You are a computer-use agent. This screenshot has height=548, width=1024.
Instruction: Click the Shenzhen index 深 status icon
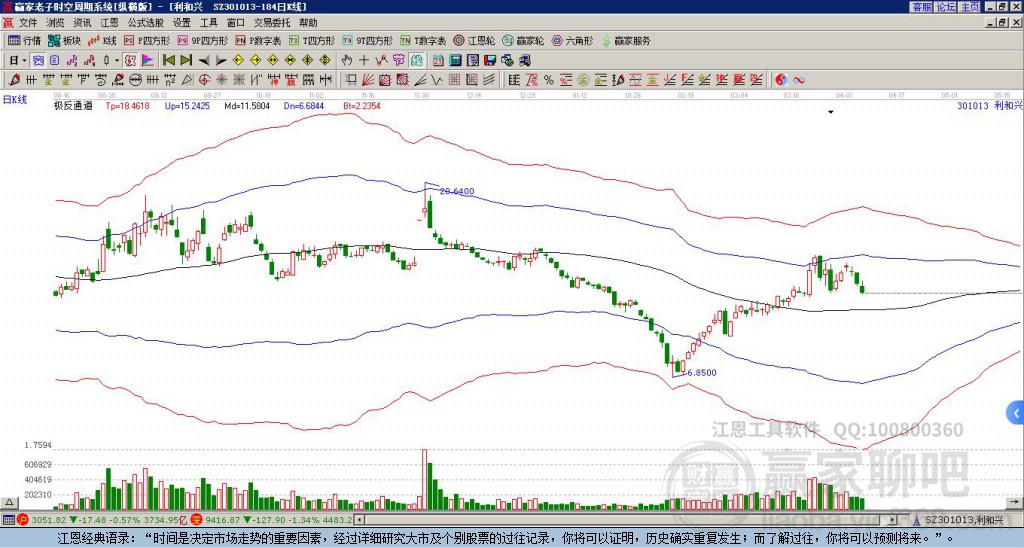[x=196, y=520]
